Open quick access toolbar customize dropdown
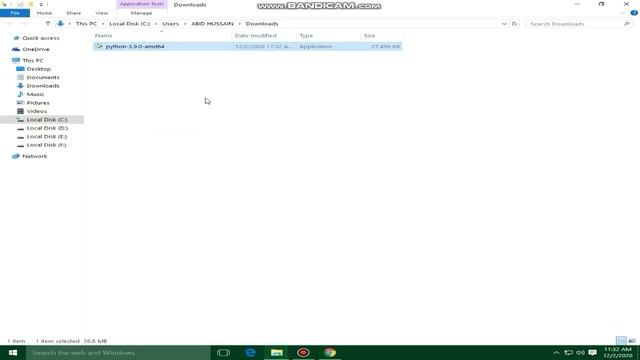Screen dimensions: 640x360 click(41, 4)
